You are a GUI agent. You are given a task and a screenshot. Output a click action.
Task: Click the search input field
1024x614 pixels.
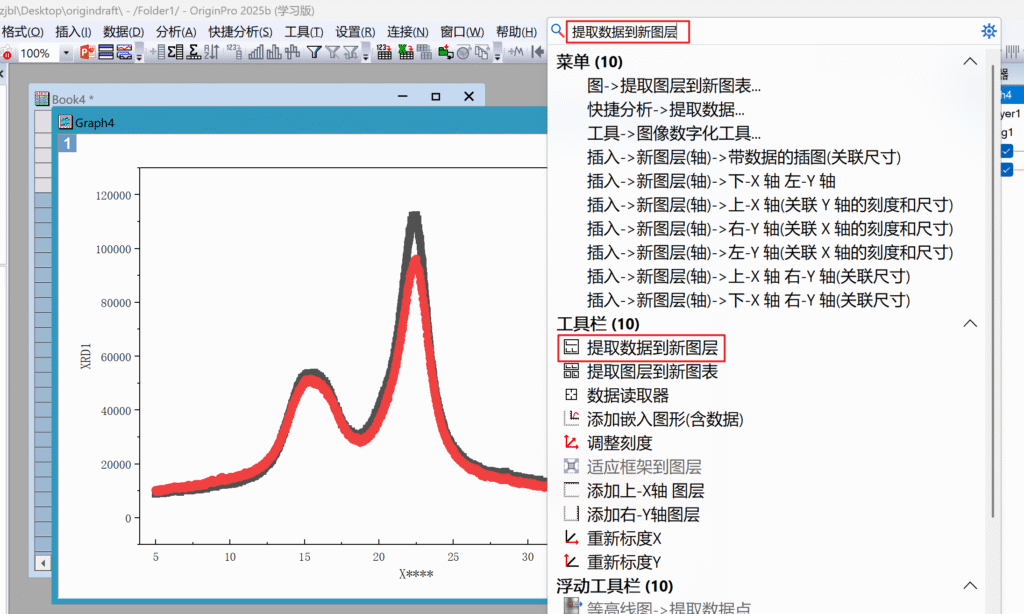click(760, 32)
